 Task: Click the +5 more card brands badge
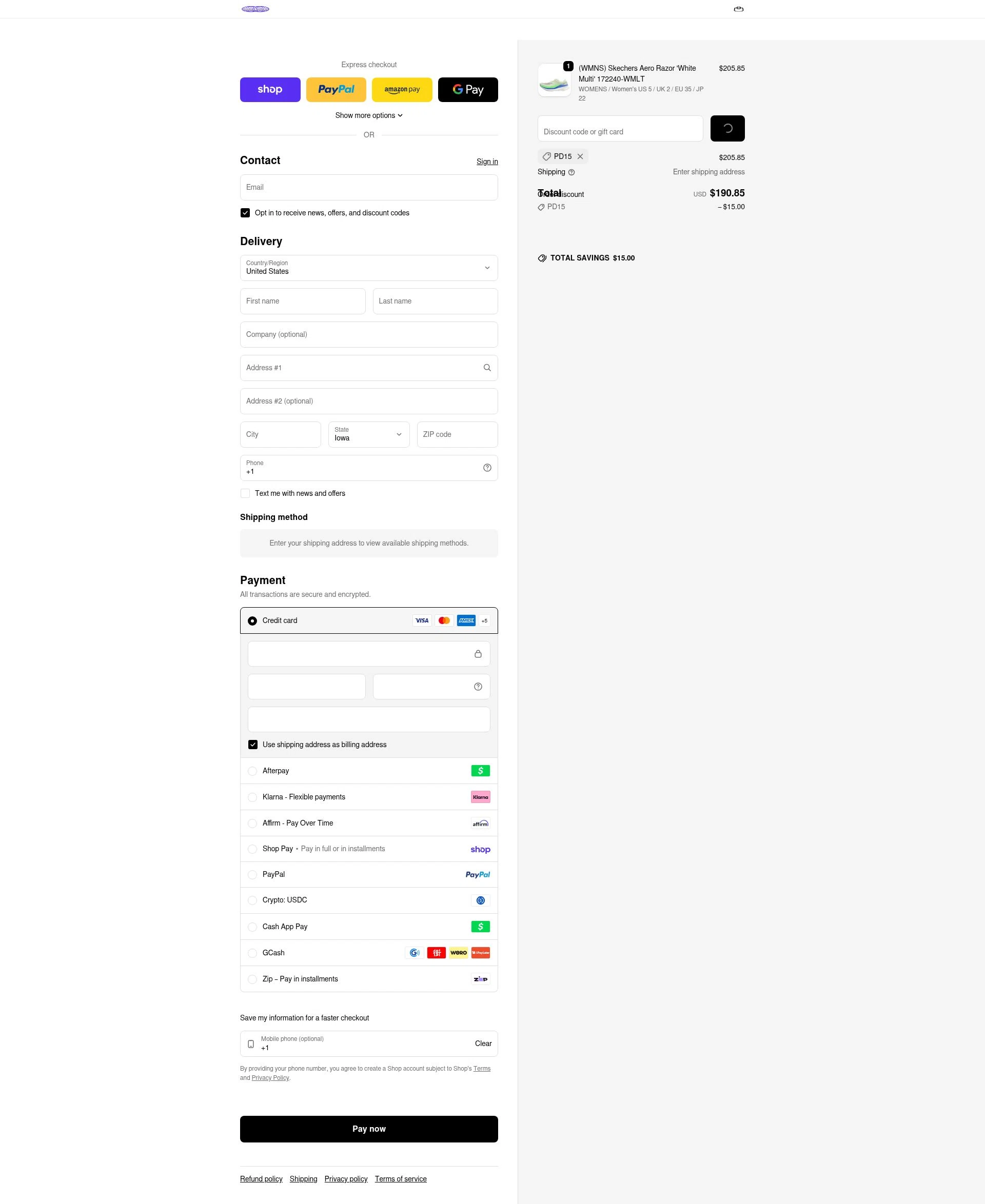point(484,620)
